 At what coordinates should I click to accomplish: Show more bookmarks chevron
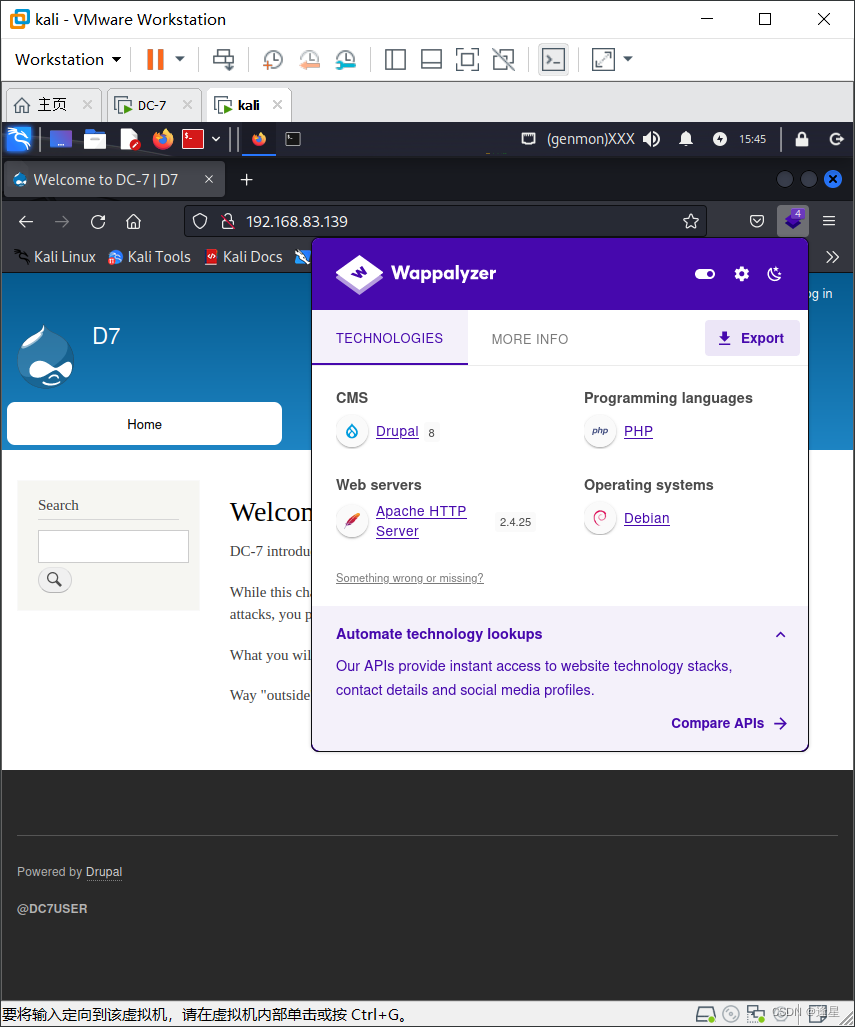tap(832, 257)
